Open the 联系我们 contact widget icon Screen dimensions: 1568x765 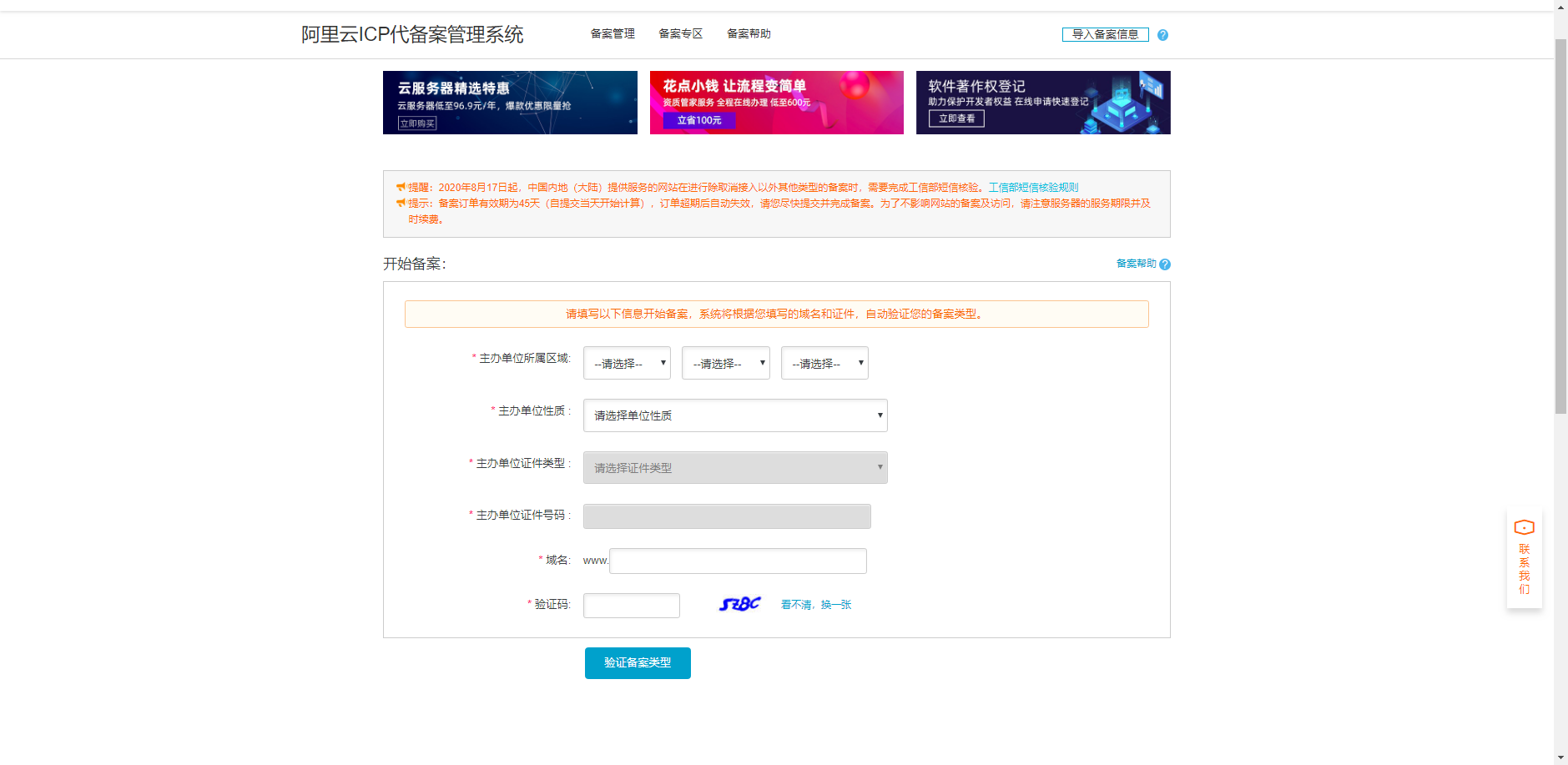click(x=1524, y=527)
